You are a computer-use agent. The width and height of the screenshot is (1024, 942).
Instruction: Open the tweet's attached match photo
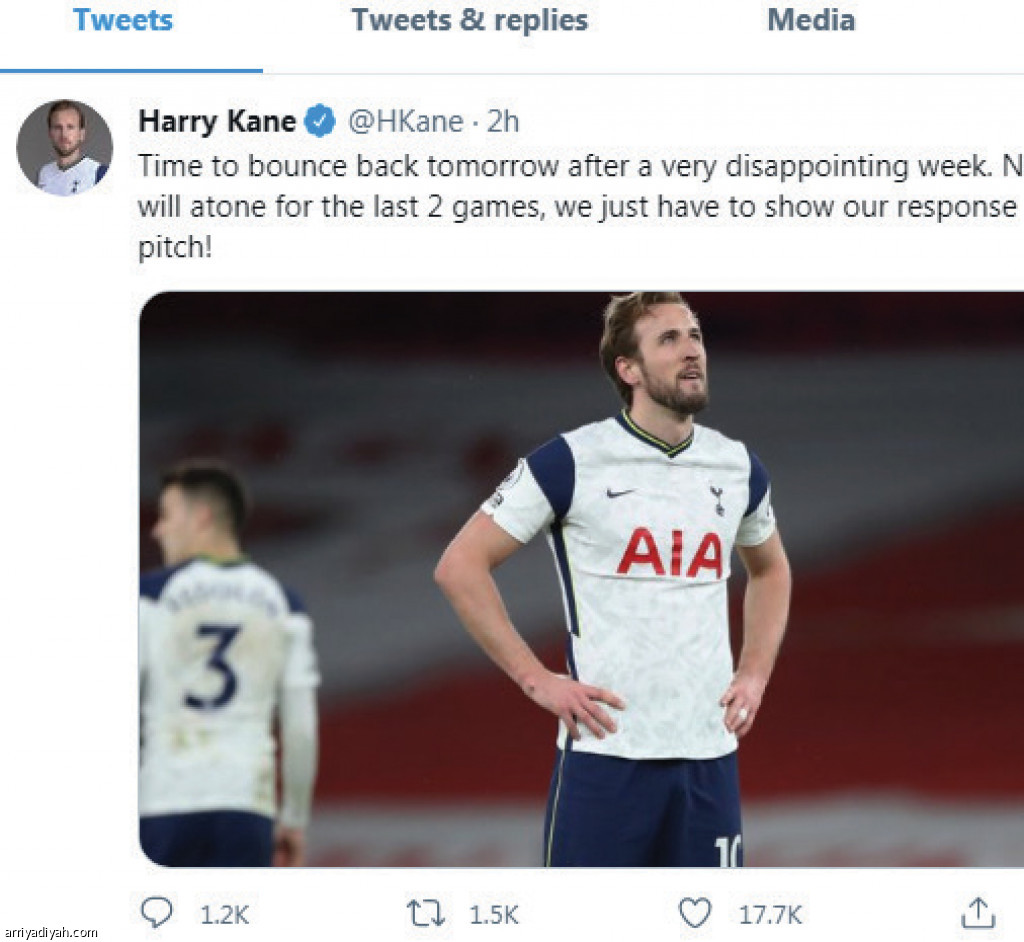580,580
